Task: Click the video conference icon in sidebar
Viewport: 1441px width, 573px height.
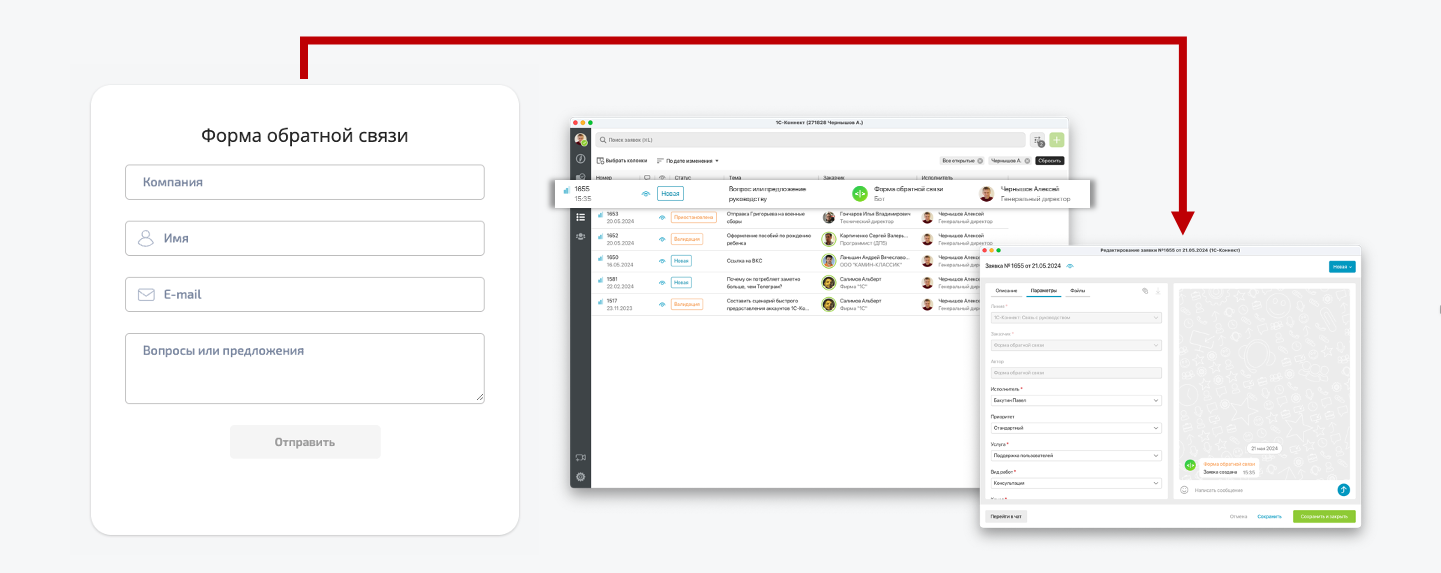Action: pyautogui.click(x=580, y=458)
